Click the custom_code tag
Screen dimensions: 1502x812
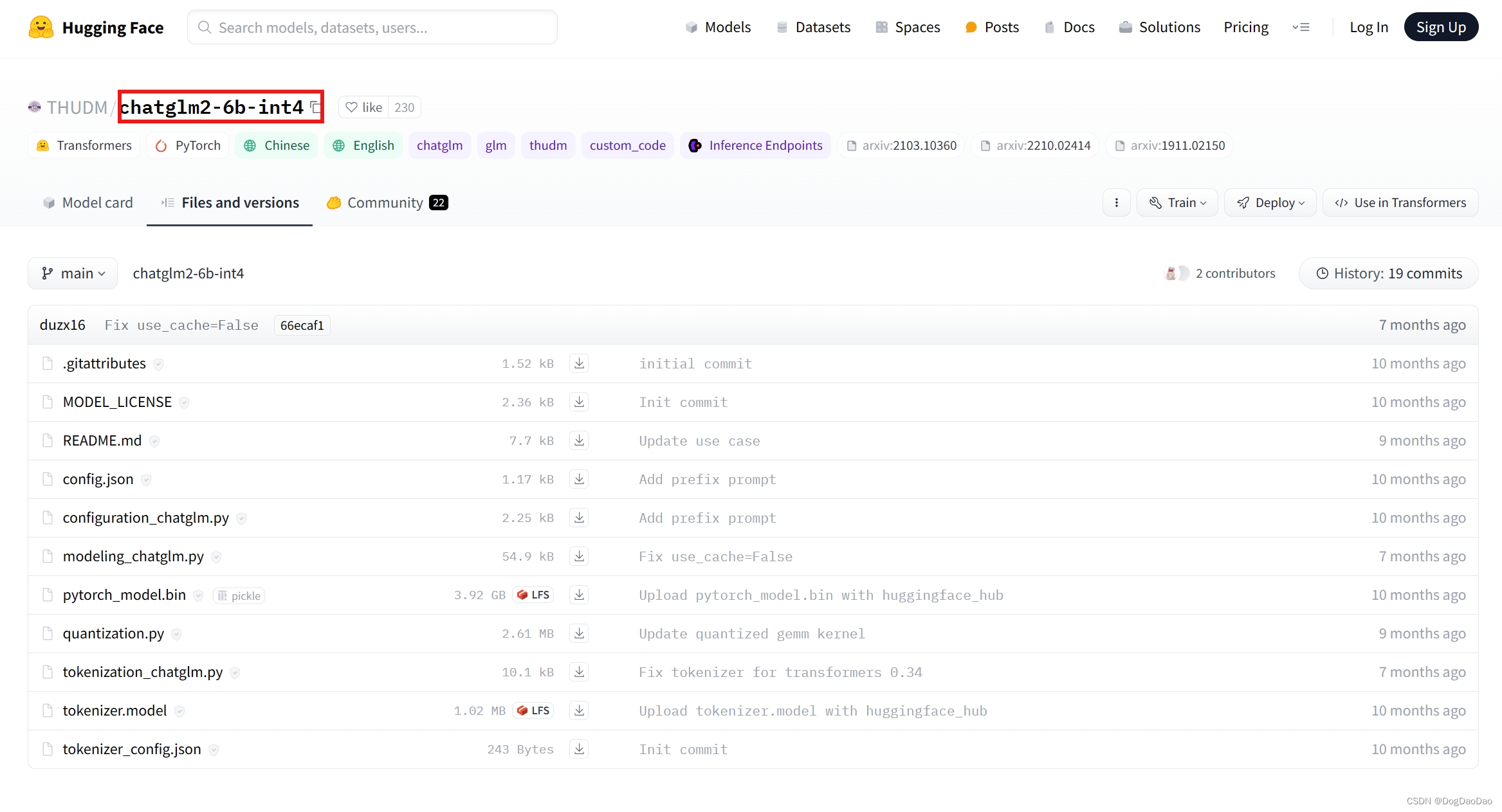click(628, 145)
